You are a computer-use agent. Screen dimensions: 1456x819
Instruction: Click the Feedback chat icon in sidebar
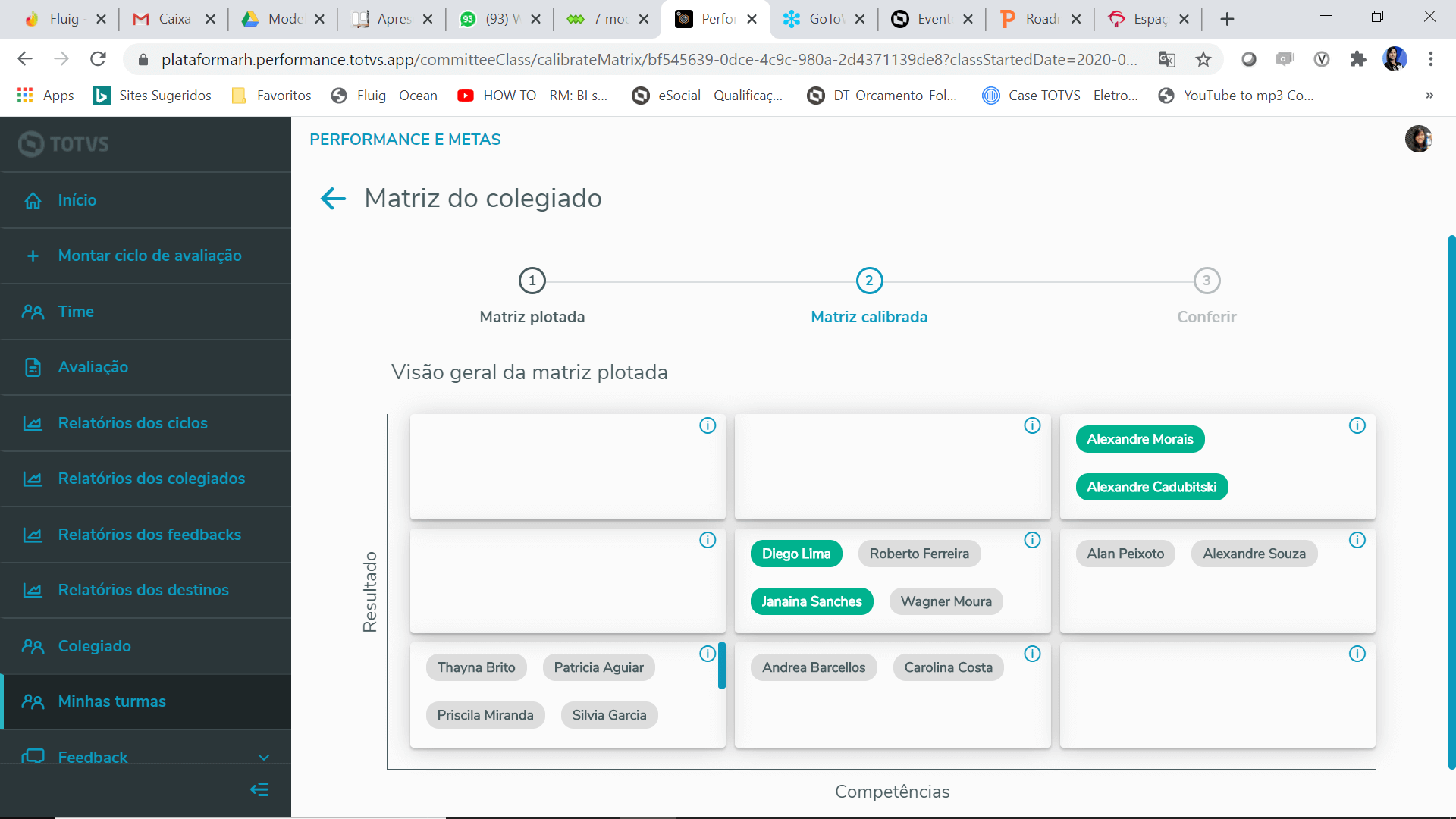pyautogui.click(x=33, y=756)
